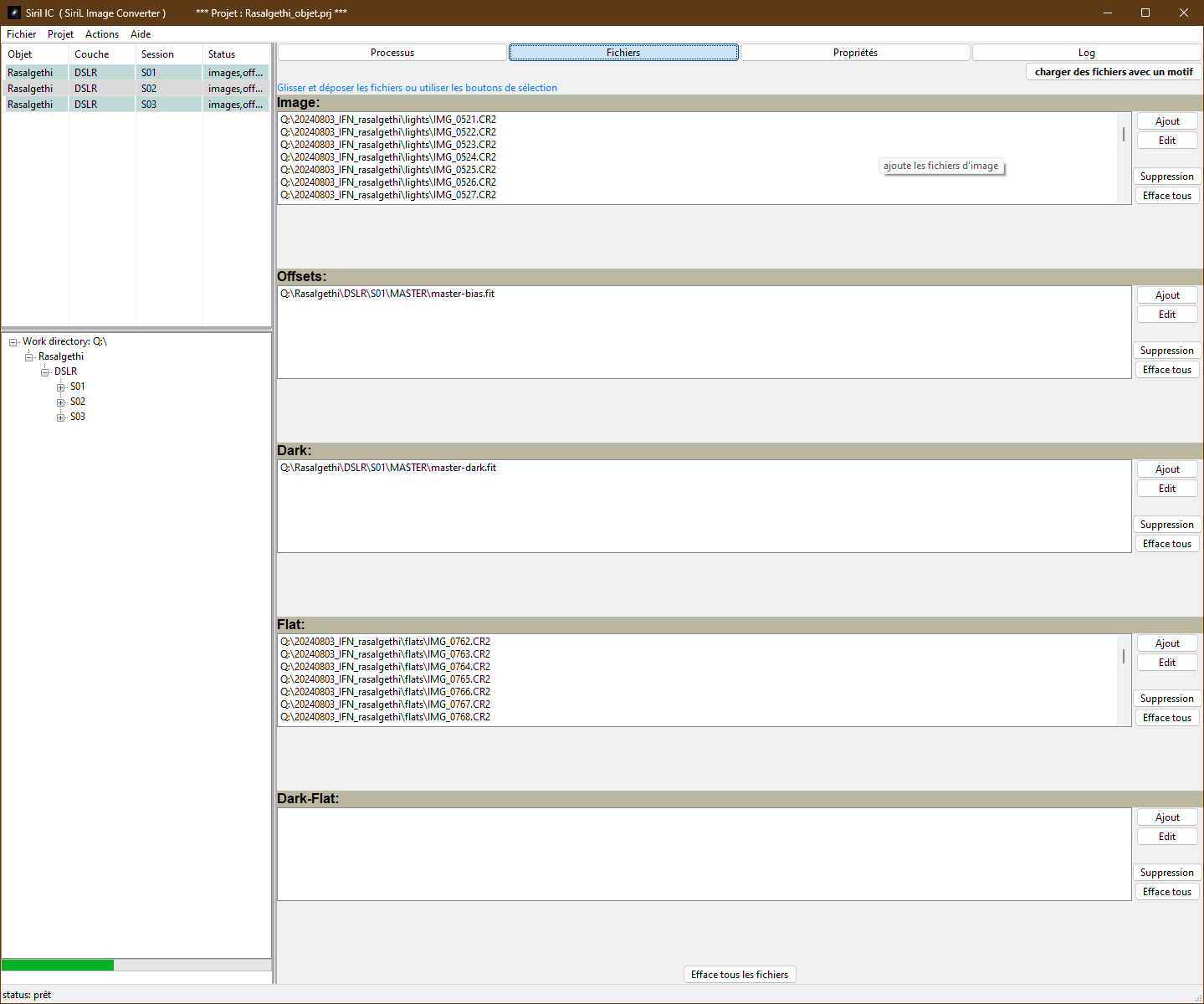Image resolution: width=1204 pixels, height=1004 pixels.
Task: Click Suppression in the Image section
Action: (x=1167, y=177)
